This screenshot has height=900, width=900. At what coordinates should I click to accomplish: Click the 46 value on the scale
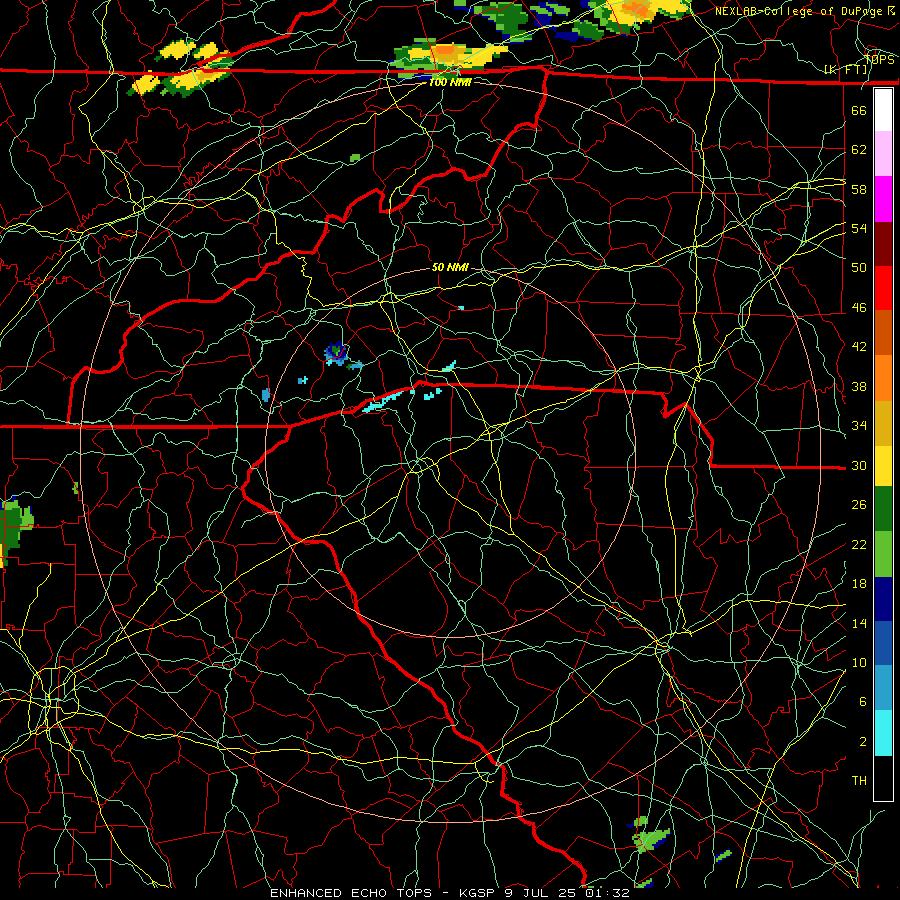[x=859, y=308]
